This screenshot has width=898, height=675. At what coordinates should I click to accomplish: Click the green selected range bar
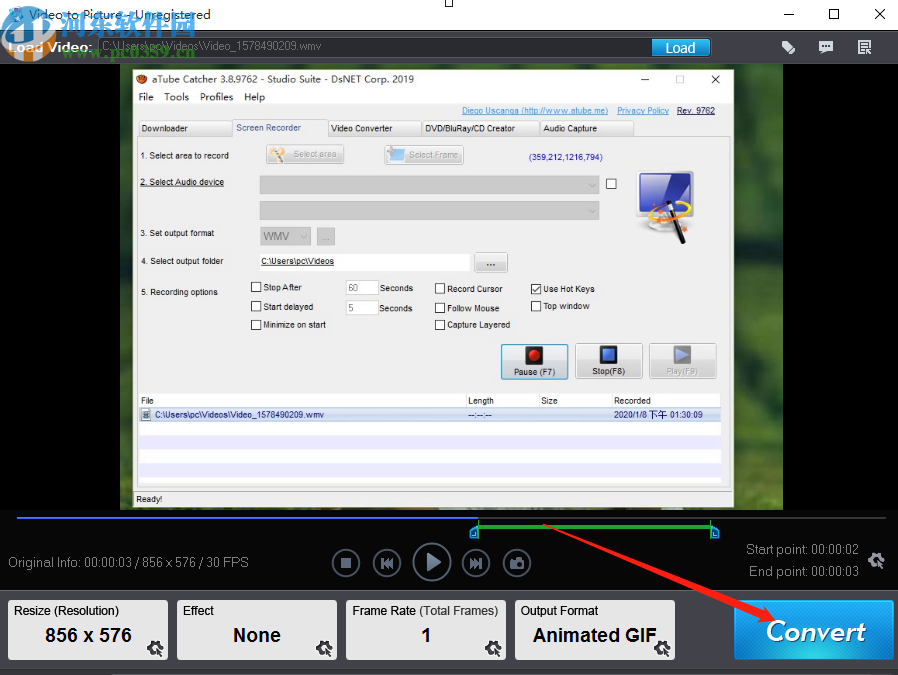click(594, 527)
